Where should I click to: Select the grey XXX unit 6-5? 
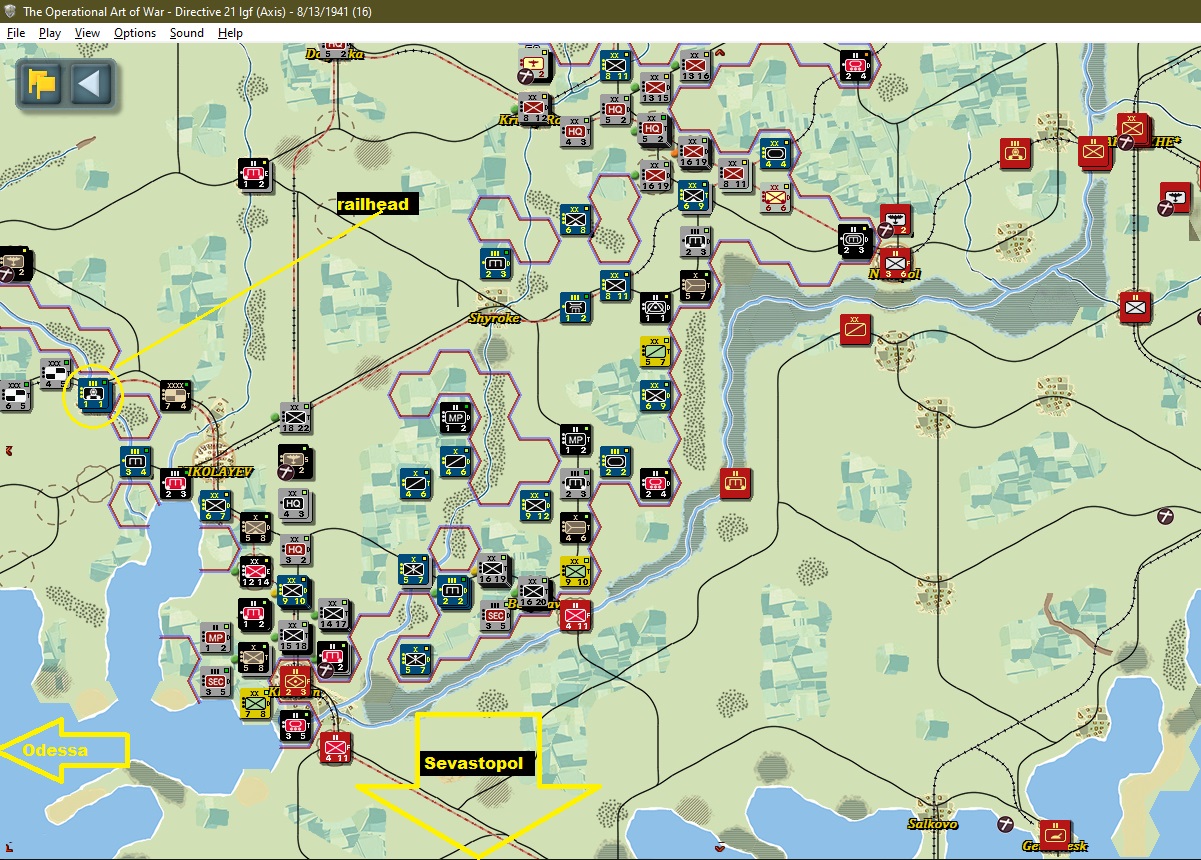click(x=15, y=394)
